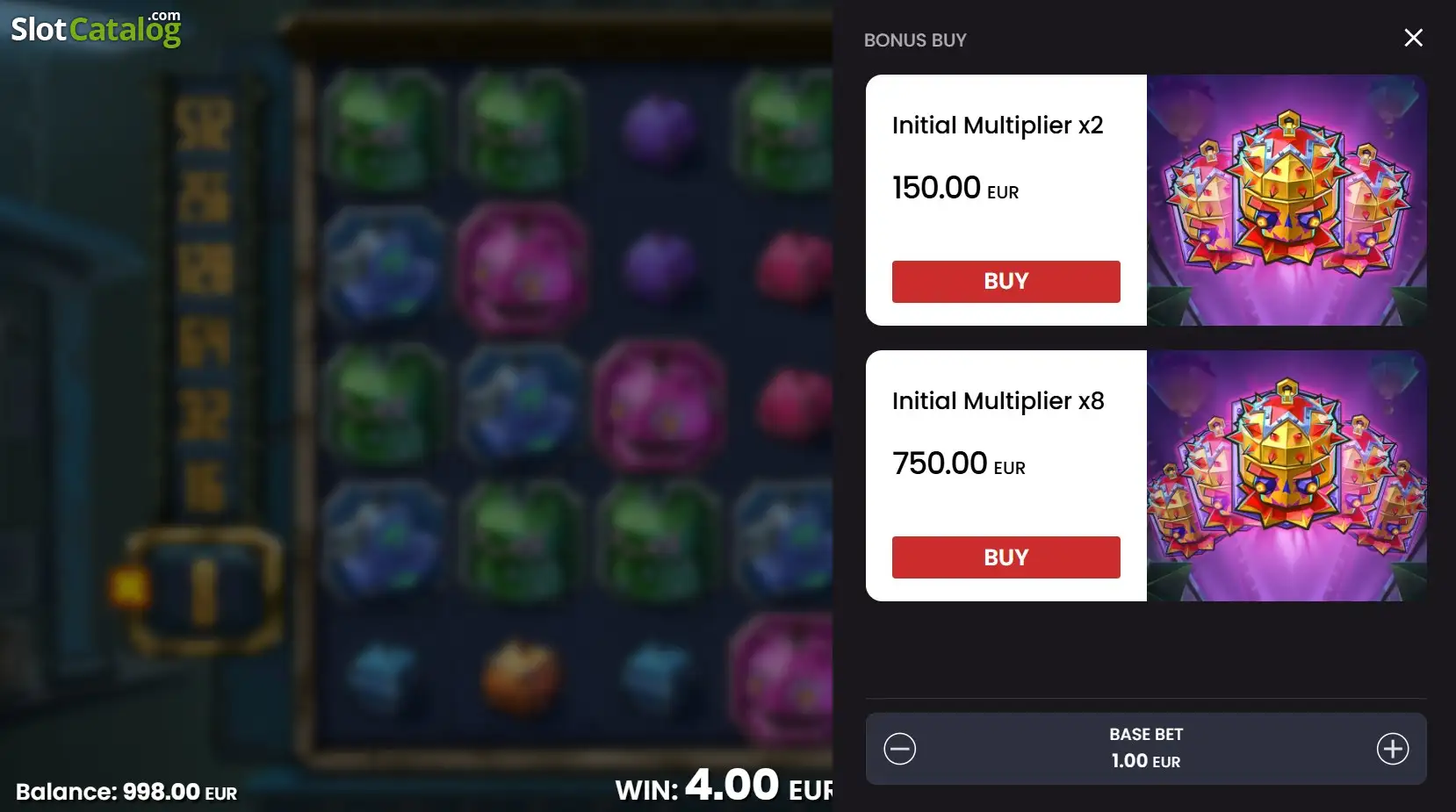The width and height of the screenshot is (1456, 812).
Task: Click the Bonus Buy heading
Action: point(915,40)
